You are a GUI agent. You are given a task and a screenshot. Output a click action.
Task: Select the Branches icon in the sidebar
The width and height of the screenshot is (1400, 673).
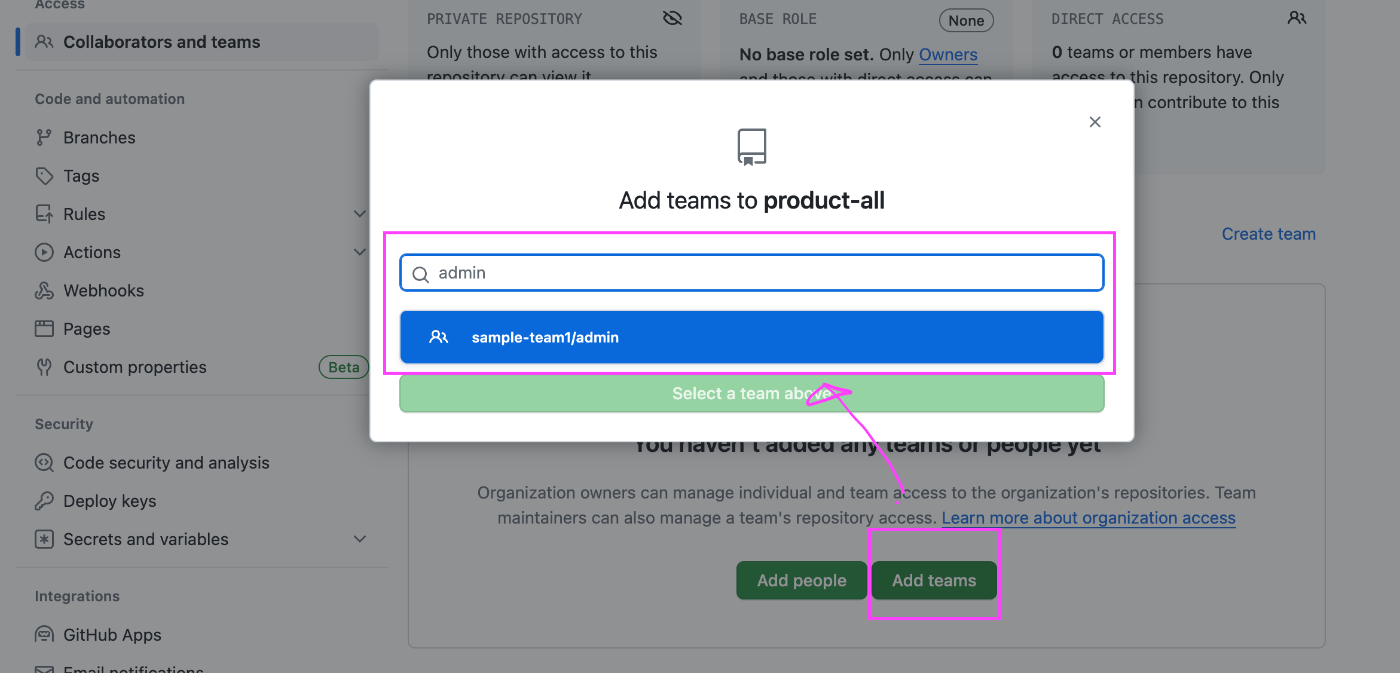coord(45,137)
